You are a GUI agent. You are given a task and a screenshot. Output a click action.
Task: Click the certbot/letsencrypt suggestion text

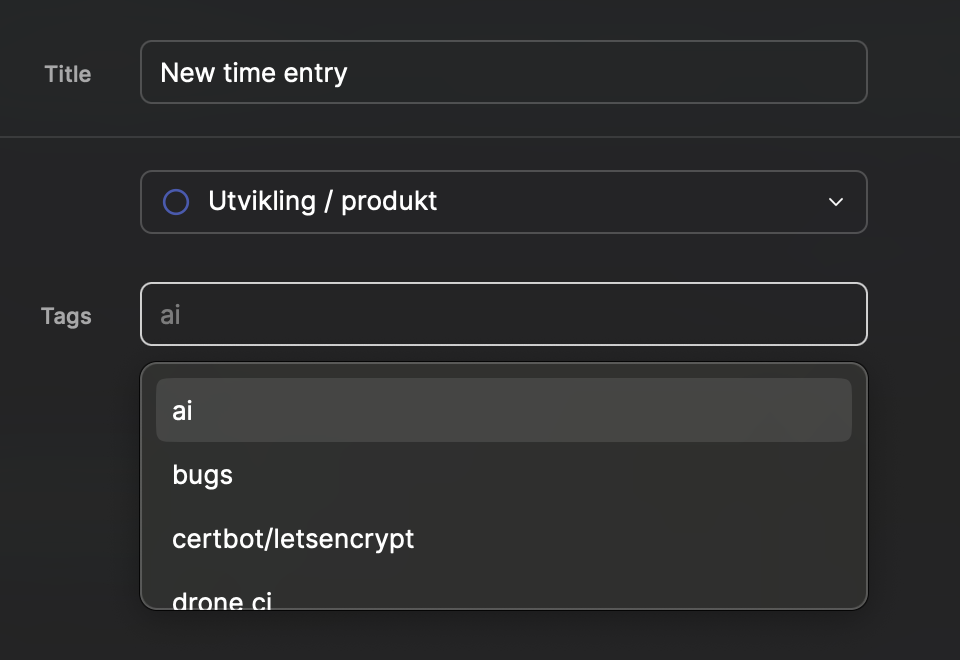coord(293,538)
